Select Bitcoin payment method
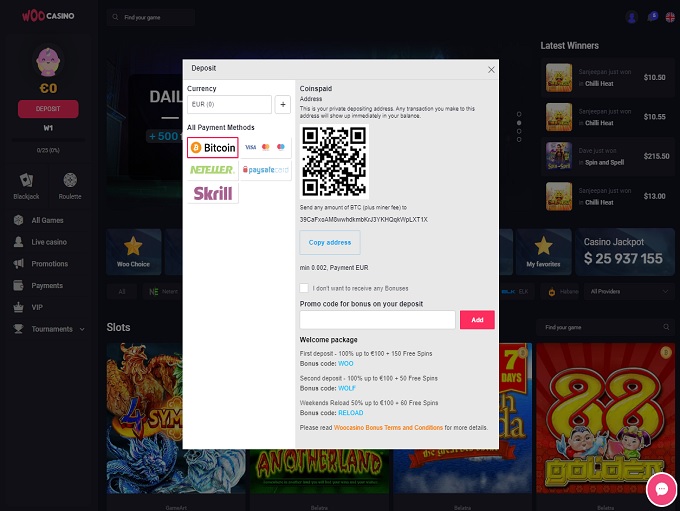680x511 pixels. 212,147
